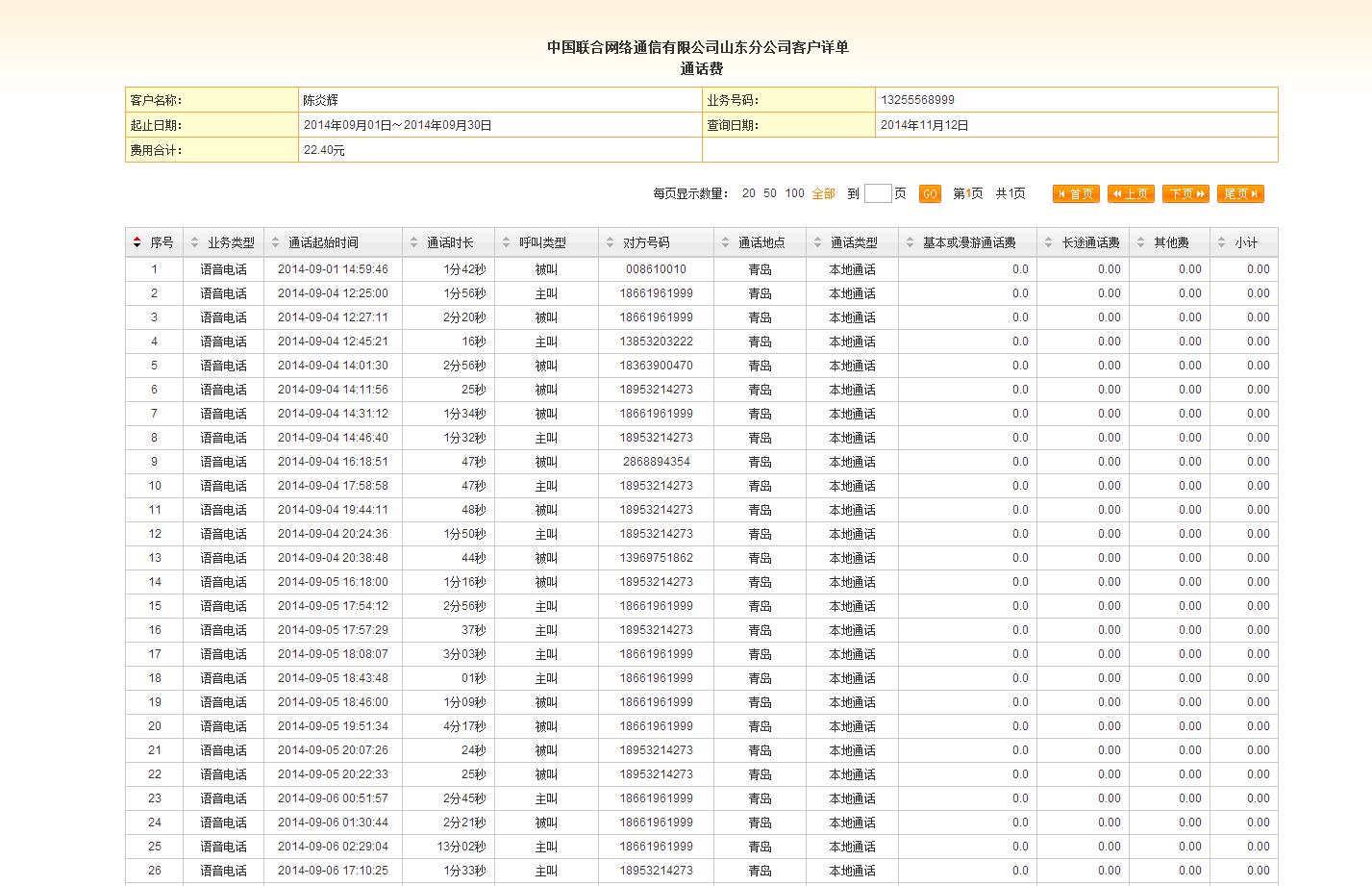1372x886 pixels.
Task: Sort table by 通话时长 arrow icon
Action: click(x=414, y=243)
